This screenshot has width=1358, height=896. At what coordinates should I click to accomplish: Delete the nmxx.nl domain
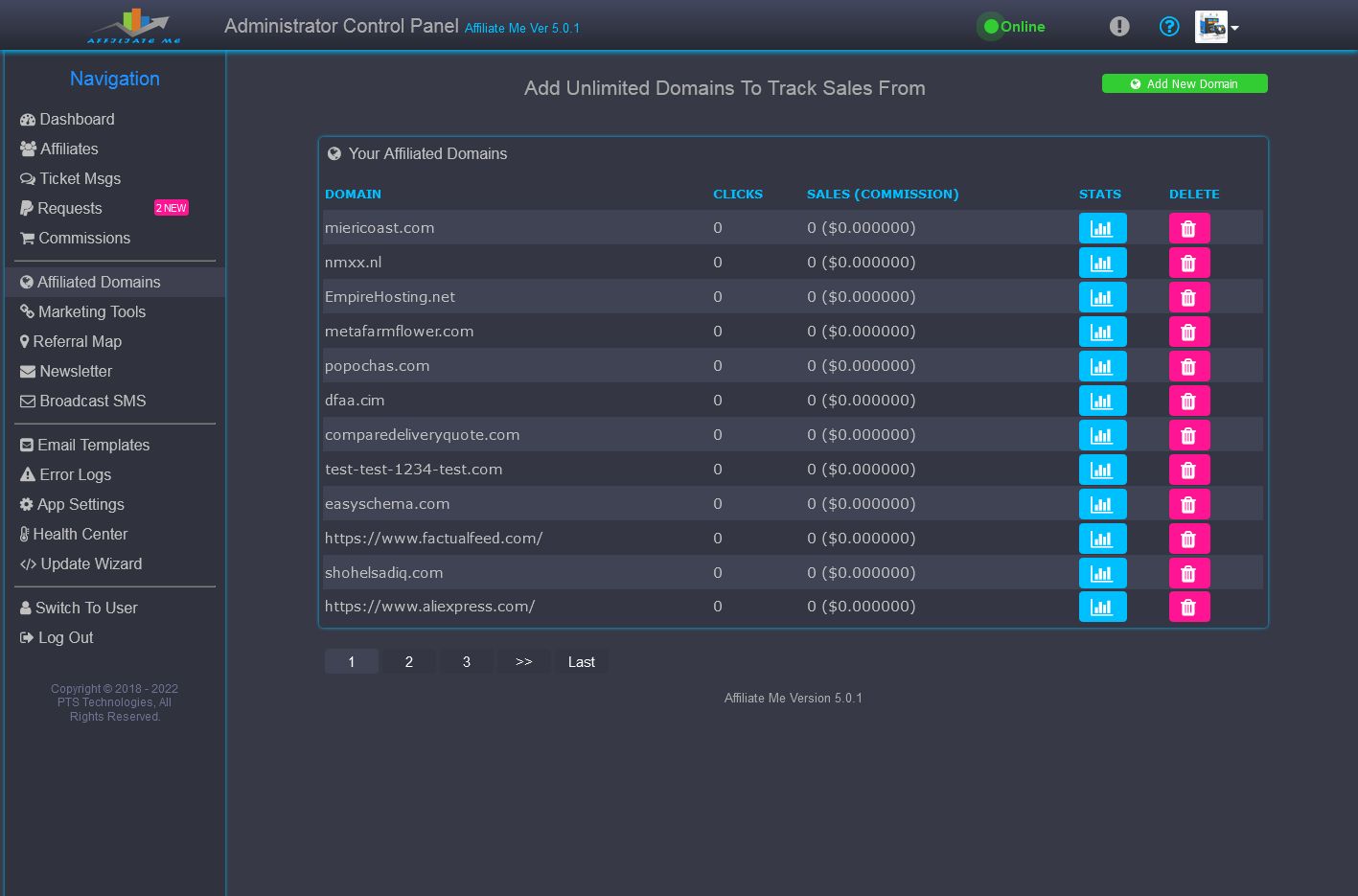coord(1188,263)
